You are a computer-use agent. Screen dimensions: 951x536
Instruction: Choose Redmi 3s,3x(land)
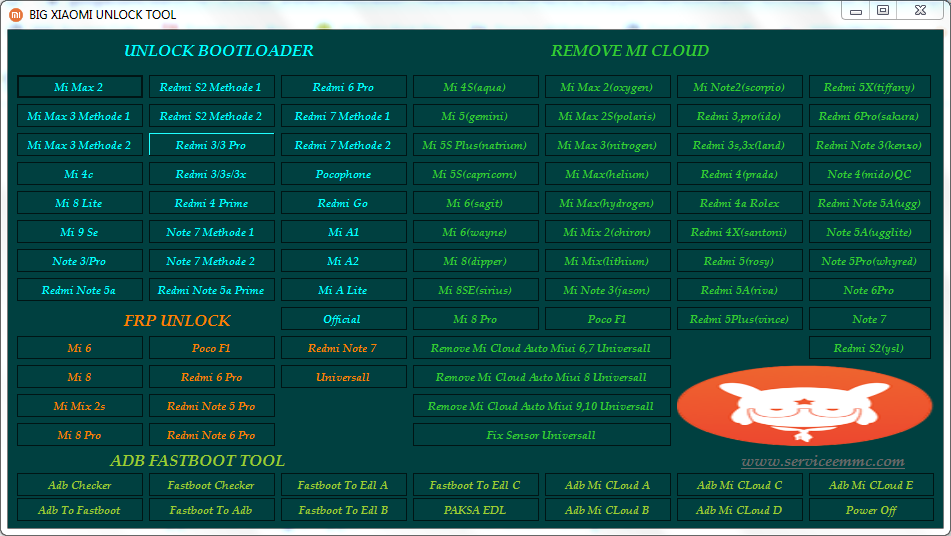(x=740, y=145)
